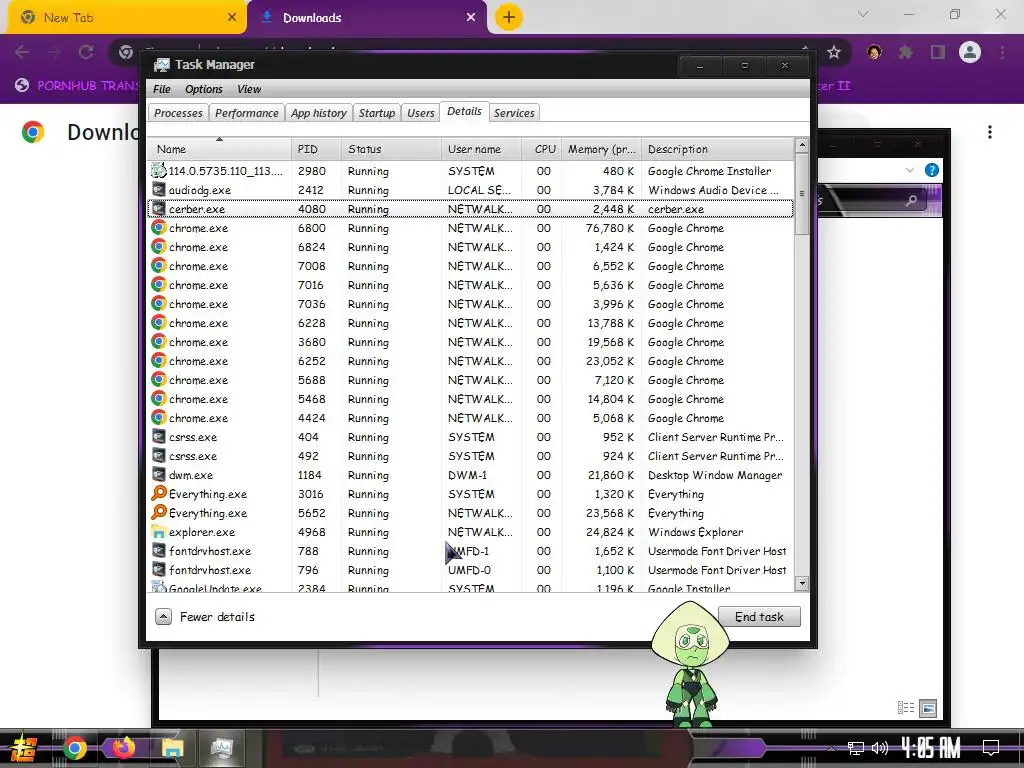Sort by the Memory column header
Image resolution: width=1024 pixels, height=768 pixels.
601,149
